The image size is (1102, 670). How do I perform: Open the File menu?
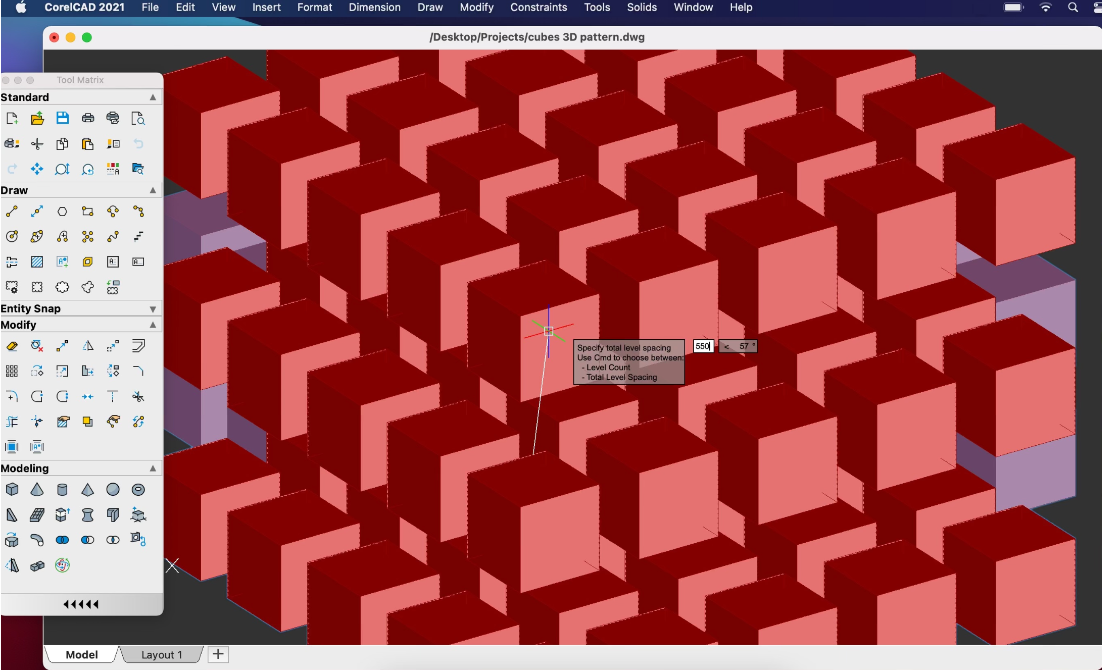150,7
